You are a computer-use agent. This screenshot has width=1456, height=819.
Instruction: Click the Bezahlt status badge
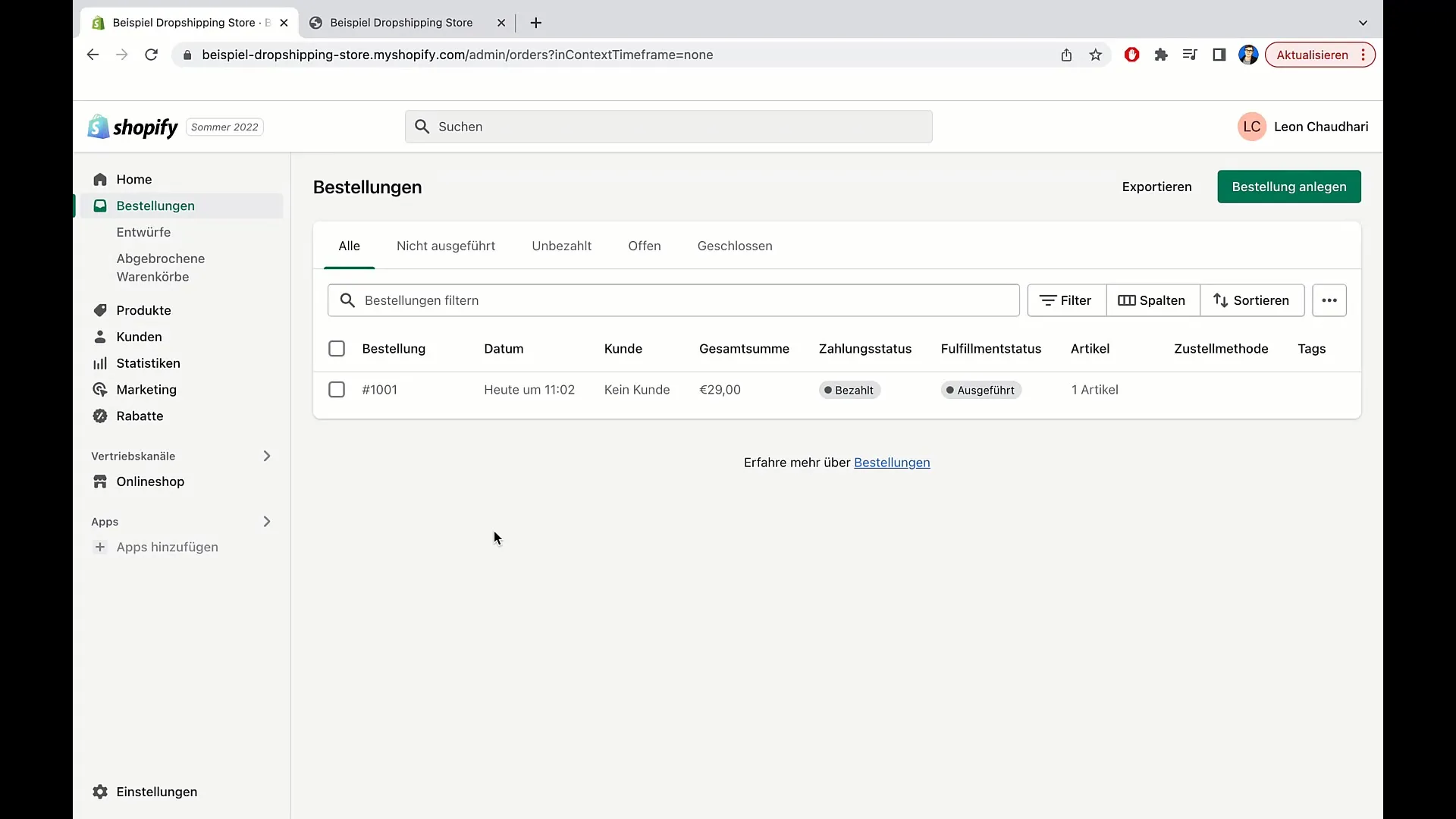click(x=849, y=390)
